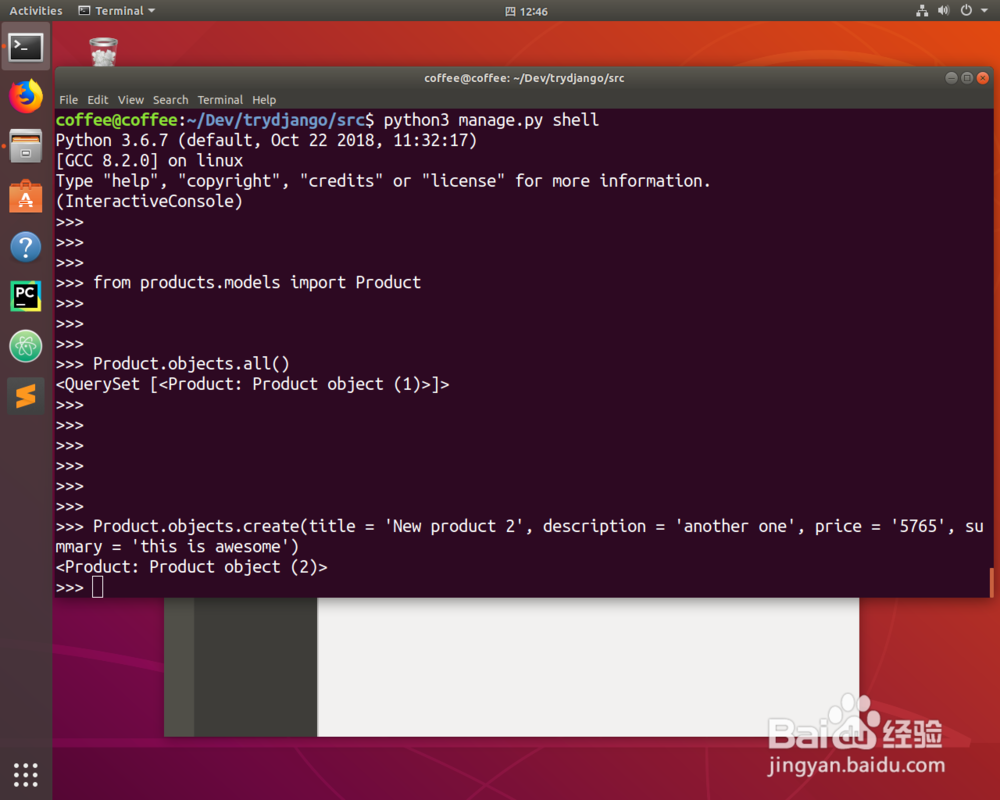Viewport: 1000px width, 800px height.
Task: Close the terminal window
Action: 983,78
